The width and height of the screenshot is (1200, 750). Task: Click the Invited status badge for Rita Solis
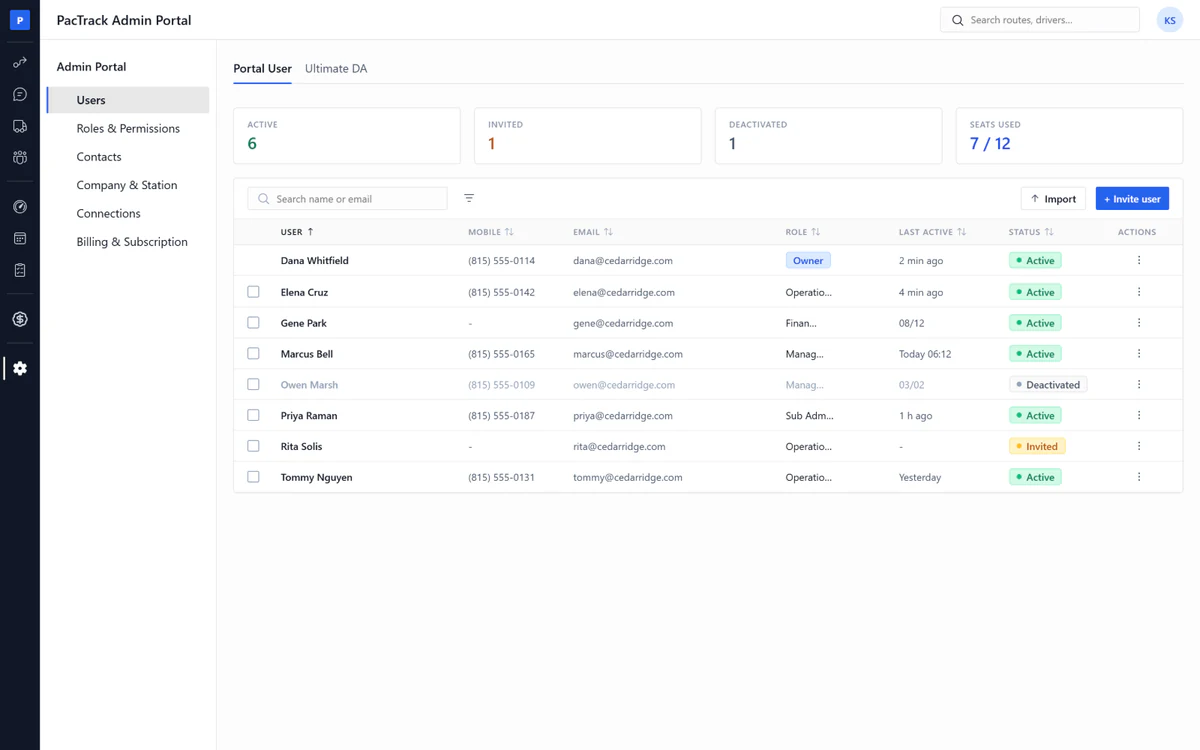pyautogui.click(x=1037, y=446)
